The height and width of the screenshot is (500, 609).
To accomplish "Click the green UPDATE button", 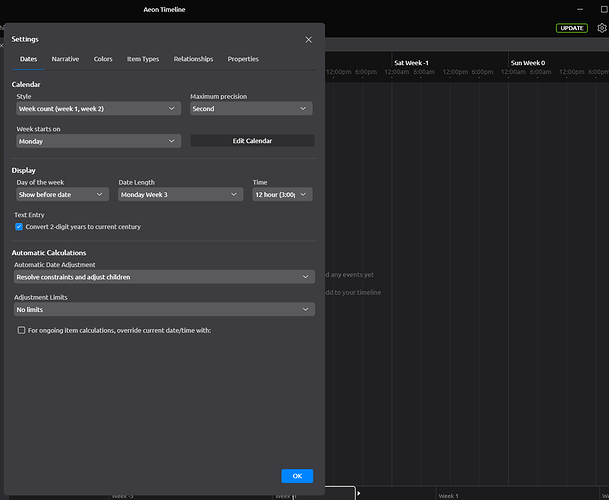I will (x=572, y=28).
